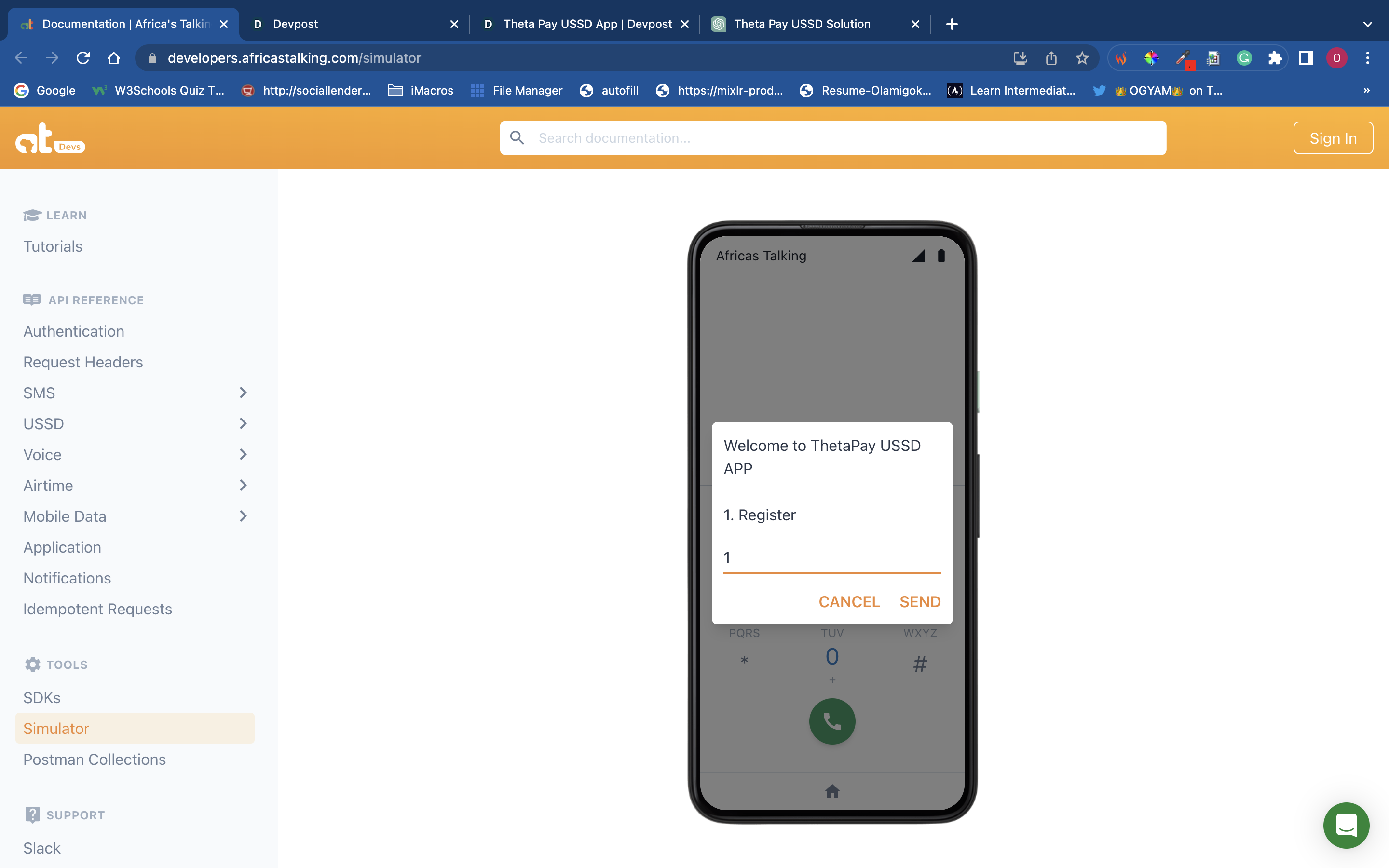Click SEND in the USSD dialog
Viewport: 1389px width, 868px height.
click(920, 602)
